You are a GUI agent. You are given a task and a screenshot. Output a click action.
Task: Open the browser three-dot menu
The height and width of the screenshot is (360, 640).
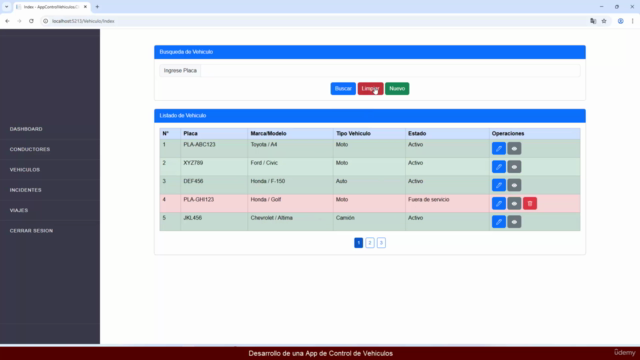632,21
